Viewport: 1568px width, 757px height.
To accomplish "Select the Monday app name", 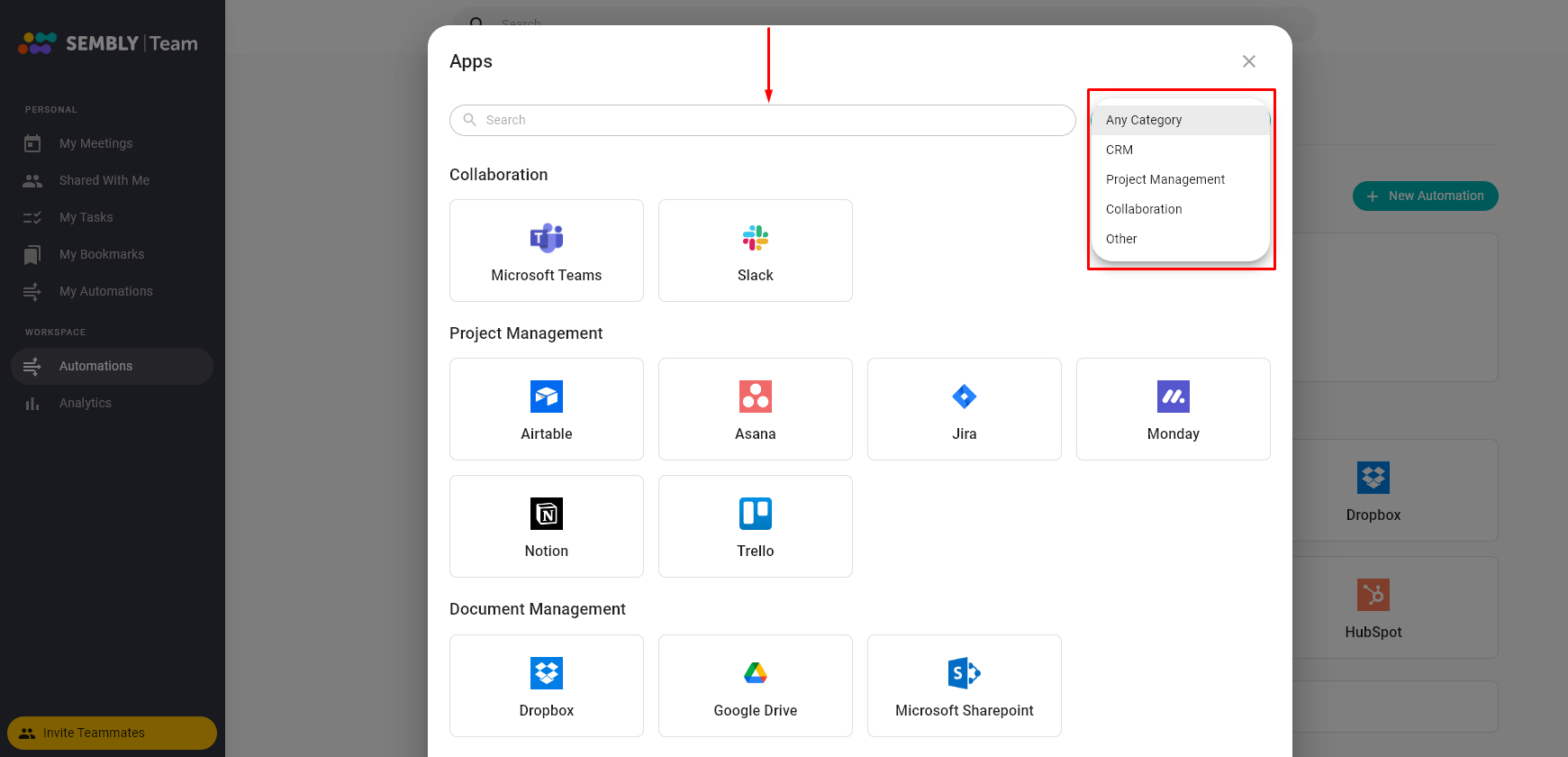I will [1174, 433].
